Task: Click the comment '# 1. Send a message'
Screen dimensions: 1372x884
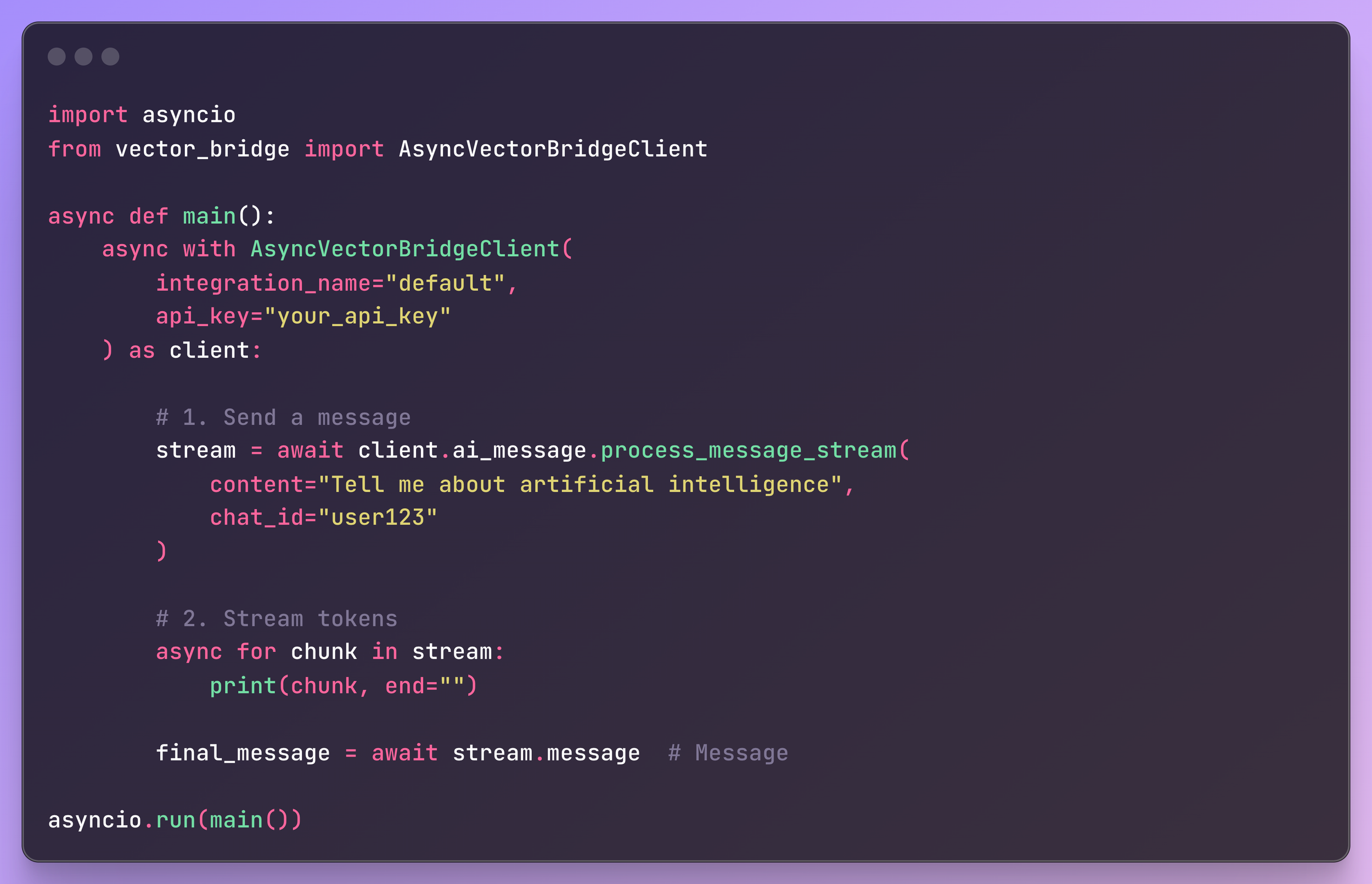Action: click(x=284, y=418)
